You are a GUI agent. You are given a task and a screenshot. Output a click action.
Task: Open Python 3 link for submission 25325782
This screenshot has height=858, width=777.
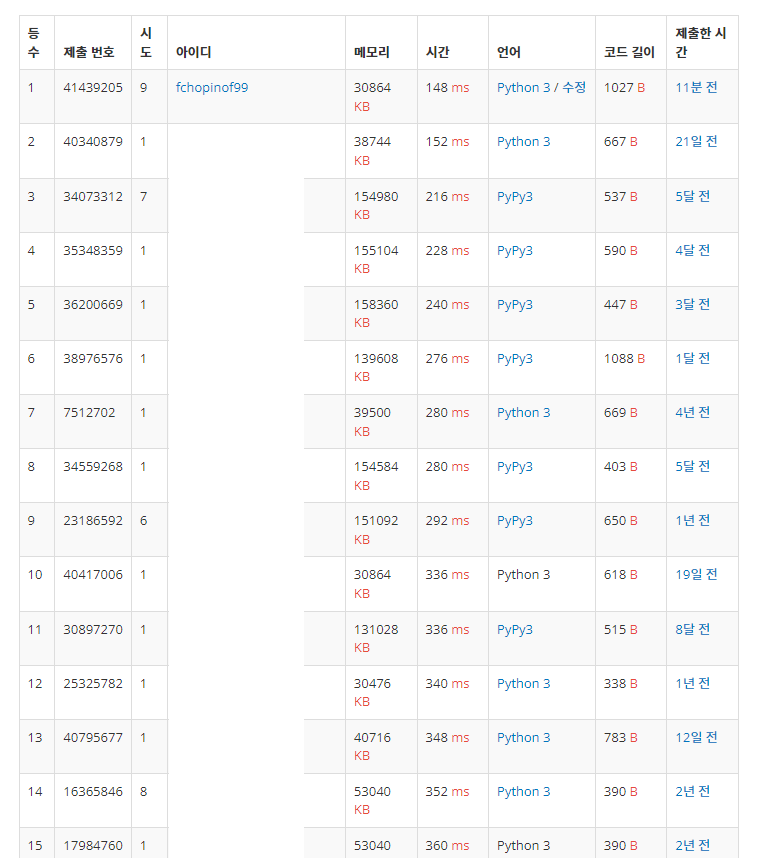[523, 683]
